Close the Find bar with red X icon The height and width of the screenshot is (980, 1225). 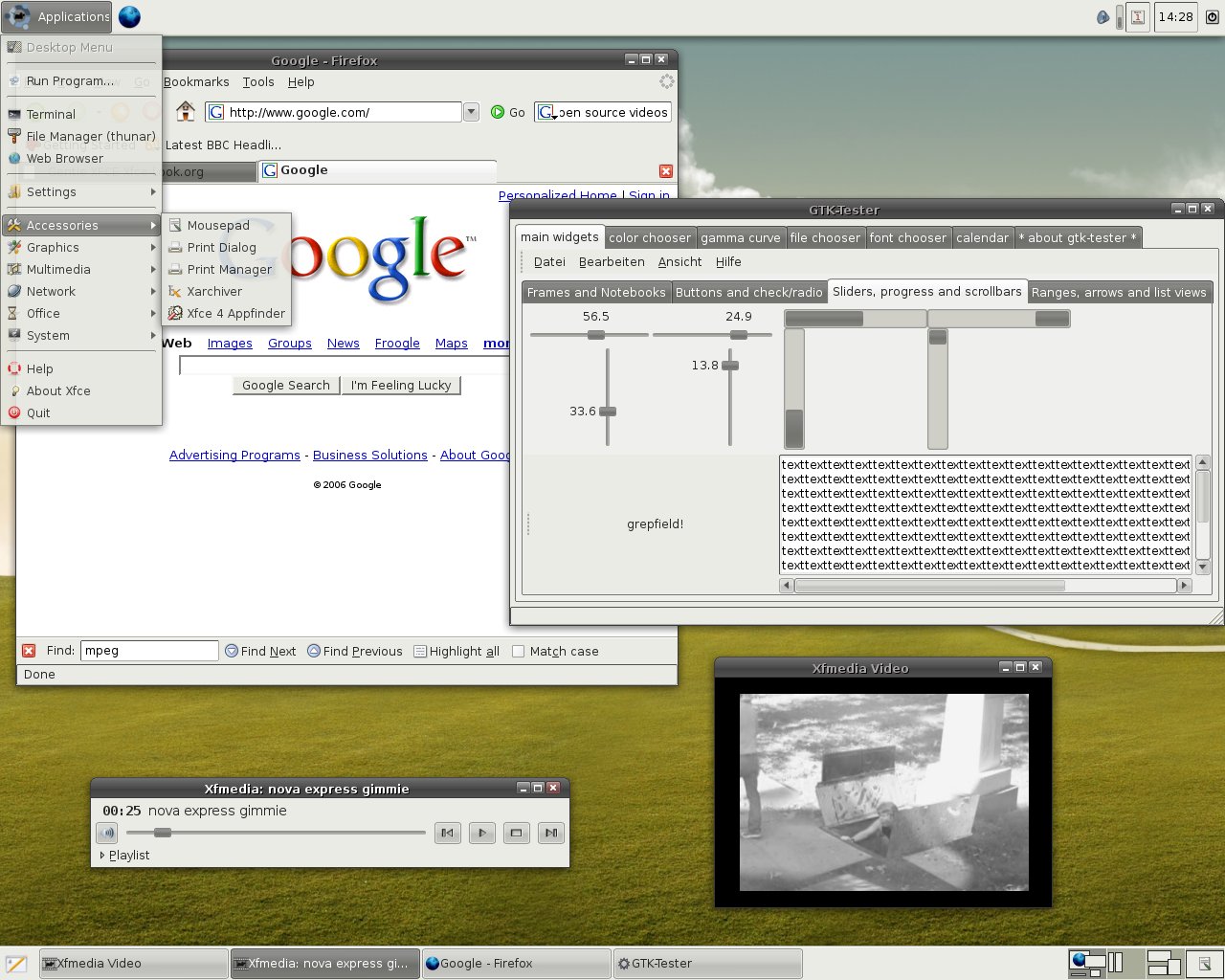click(29, 651)
